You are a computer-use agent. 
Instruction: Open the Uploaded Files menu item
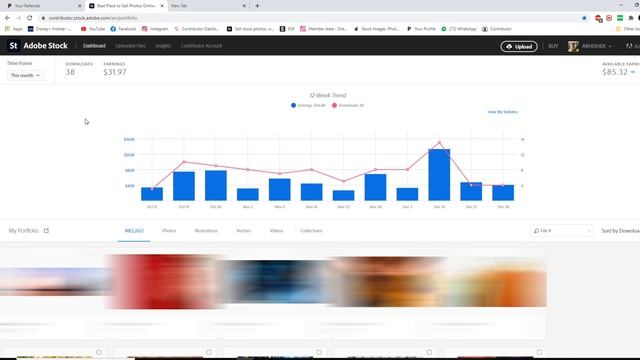click(130, 46)
